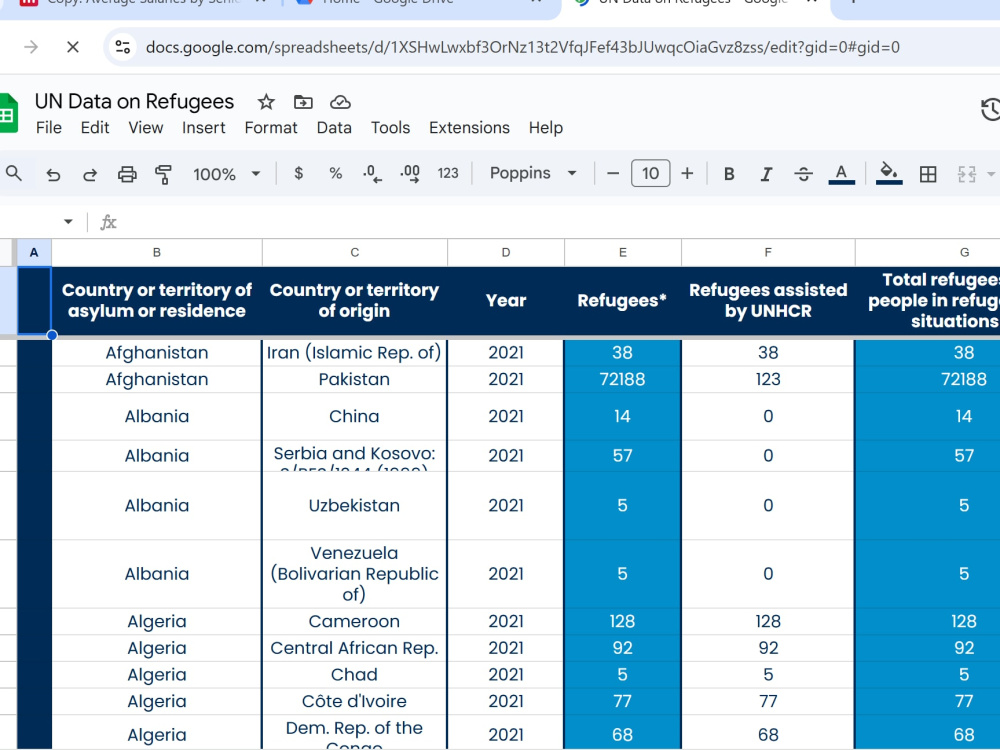
Task: Open the Format menu
Action: (x=270, y=128)
